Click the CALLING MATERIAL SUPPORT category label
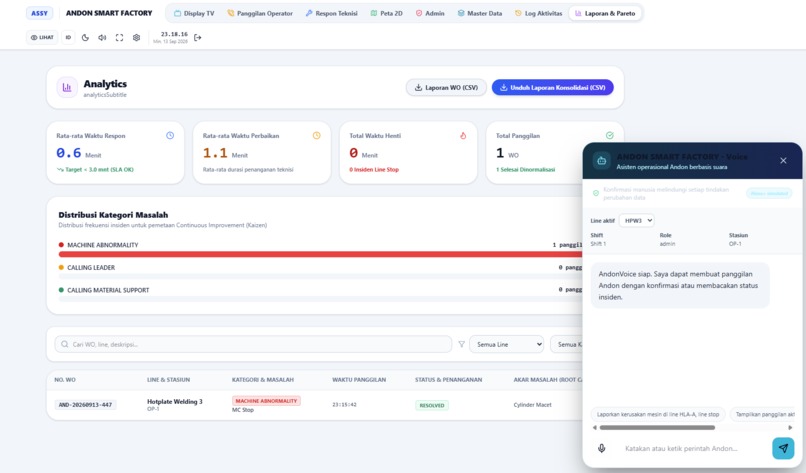This screenshot has width=806, height=473. 108,290
